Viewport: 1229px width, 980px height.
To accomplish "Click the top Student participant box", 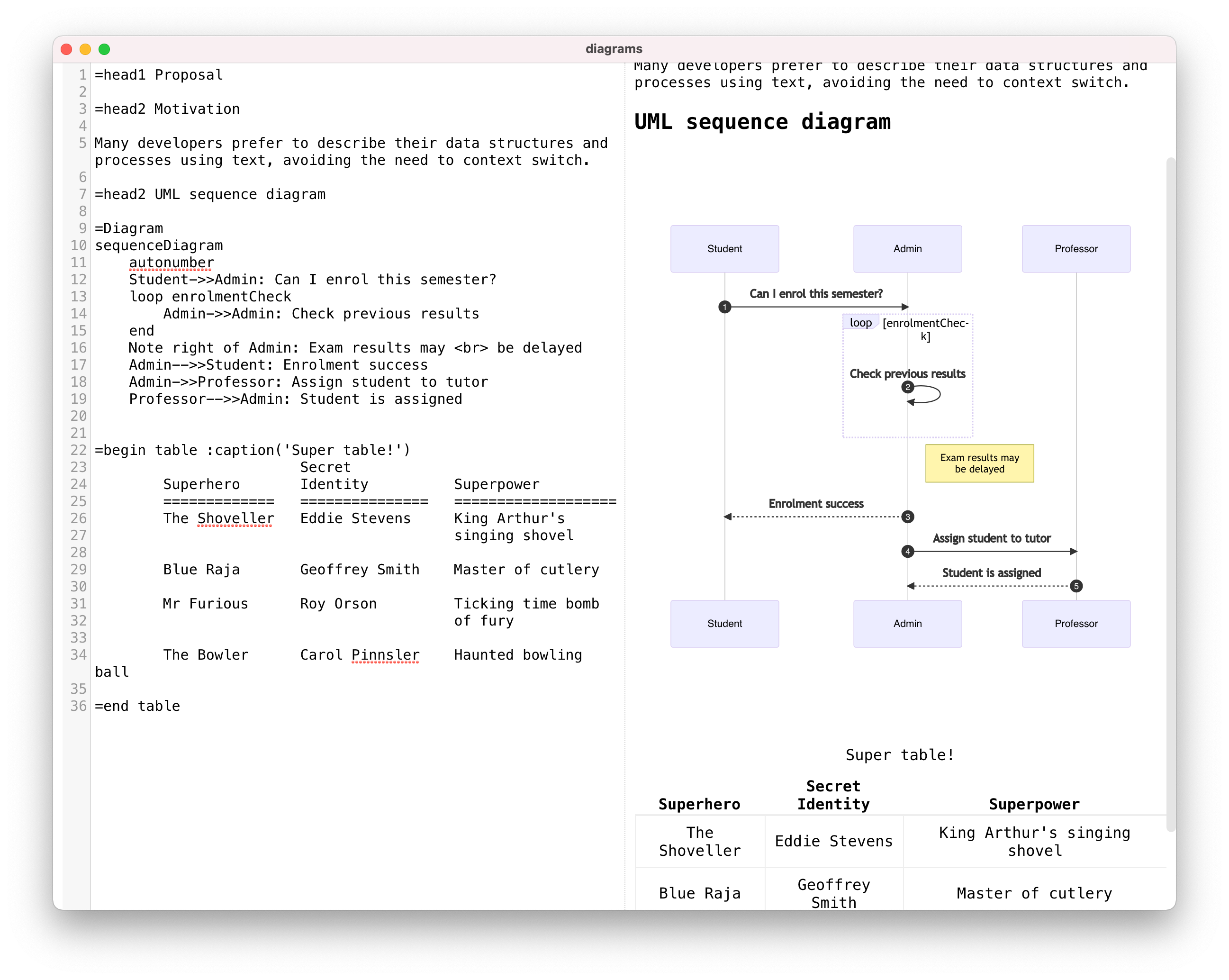I will point(724,249).
